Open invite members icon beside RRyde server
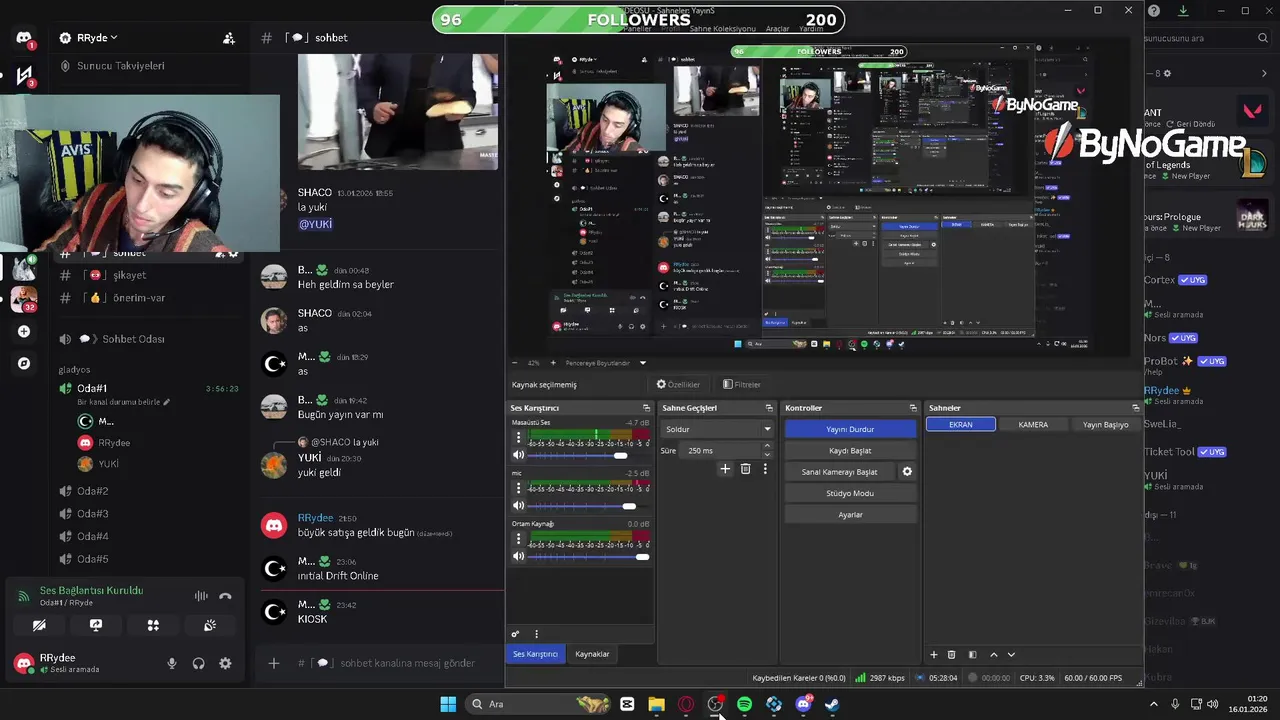The image size is (1280, 720). 229,38
